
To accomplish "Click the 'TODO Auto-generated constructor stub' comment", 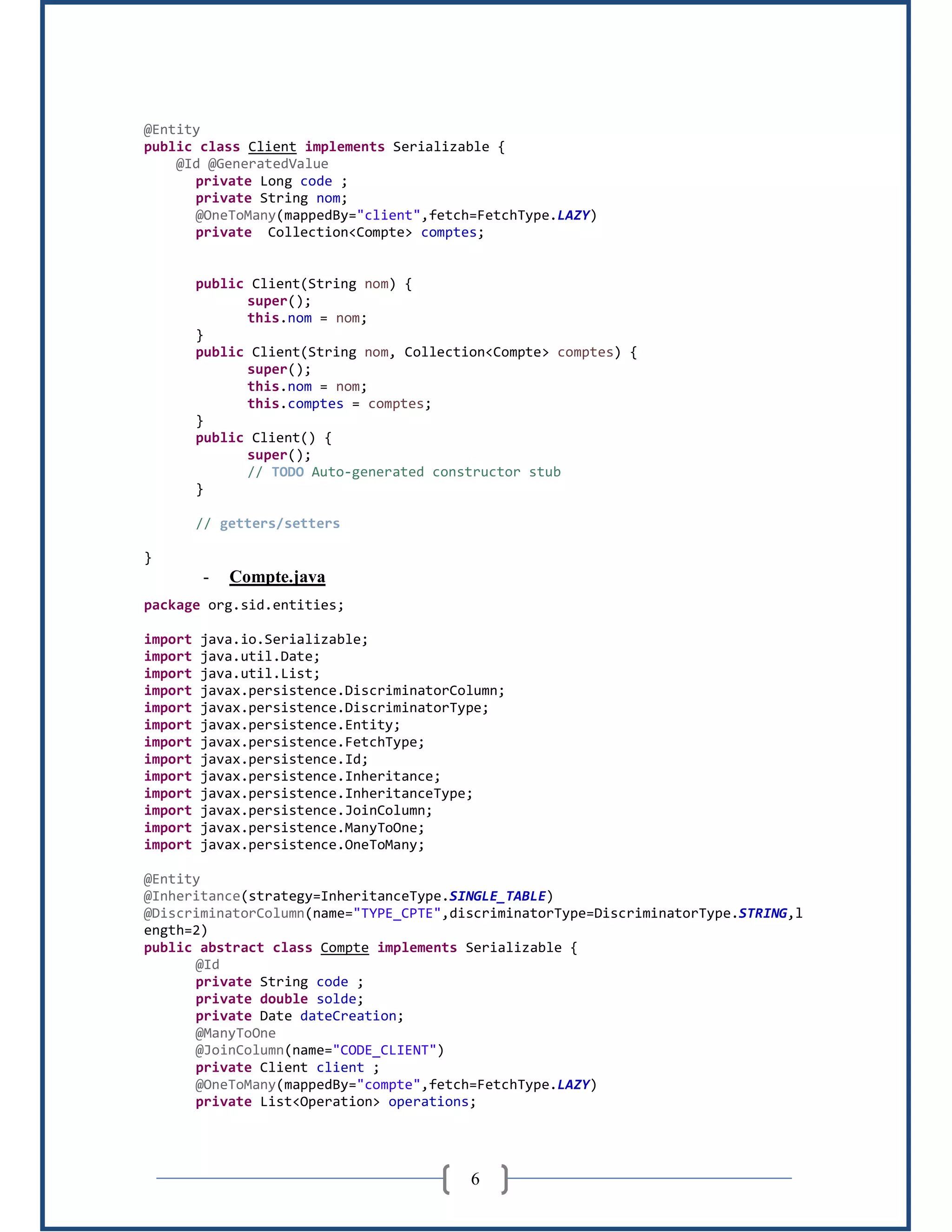I will [x=404, y=472].
